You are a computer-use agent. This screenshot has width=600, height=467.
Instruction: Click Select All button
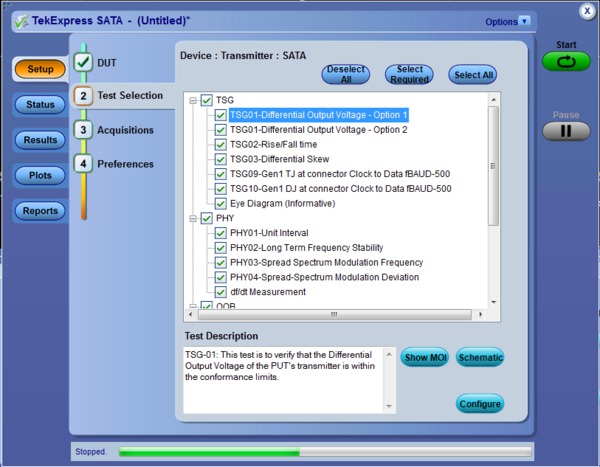coord(473,75)
